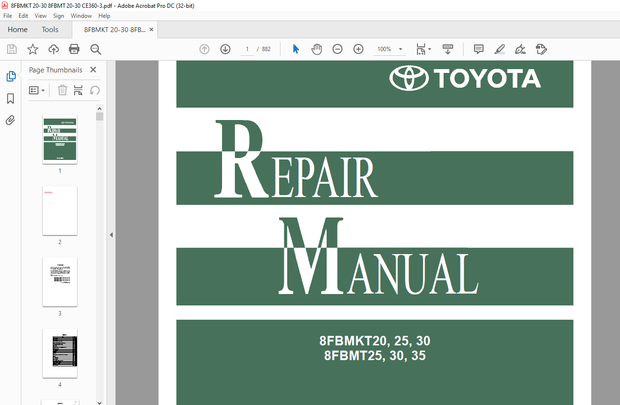Viewport: 620px width, 405px height.
Task: Click the sign document icon
Action: coord(520,49)
